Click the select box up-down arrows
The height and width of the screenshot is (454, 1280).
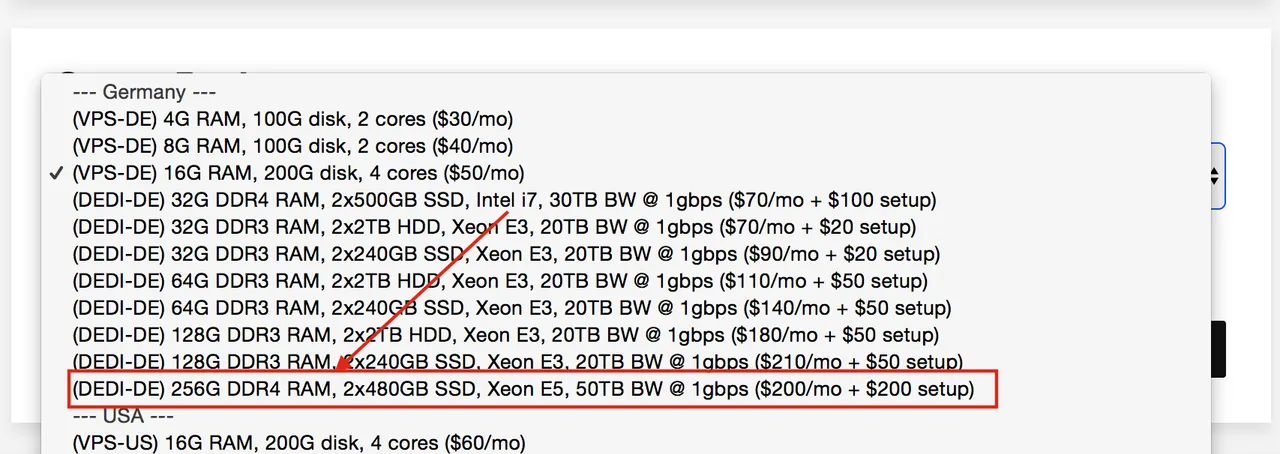[x=1214, y=176]
